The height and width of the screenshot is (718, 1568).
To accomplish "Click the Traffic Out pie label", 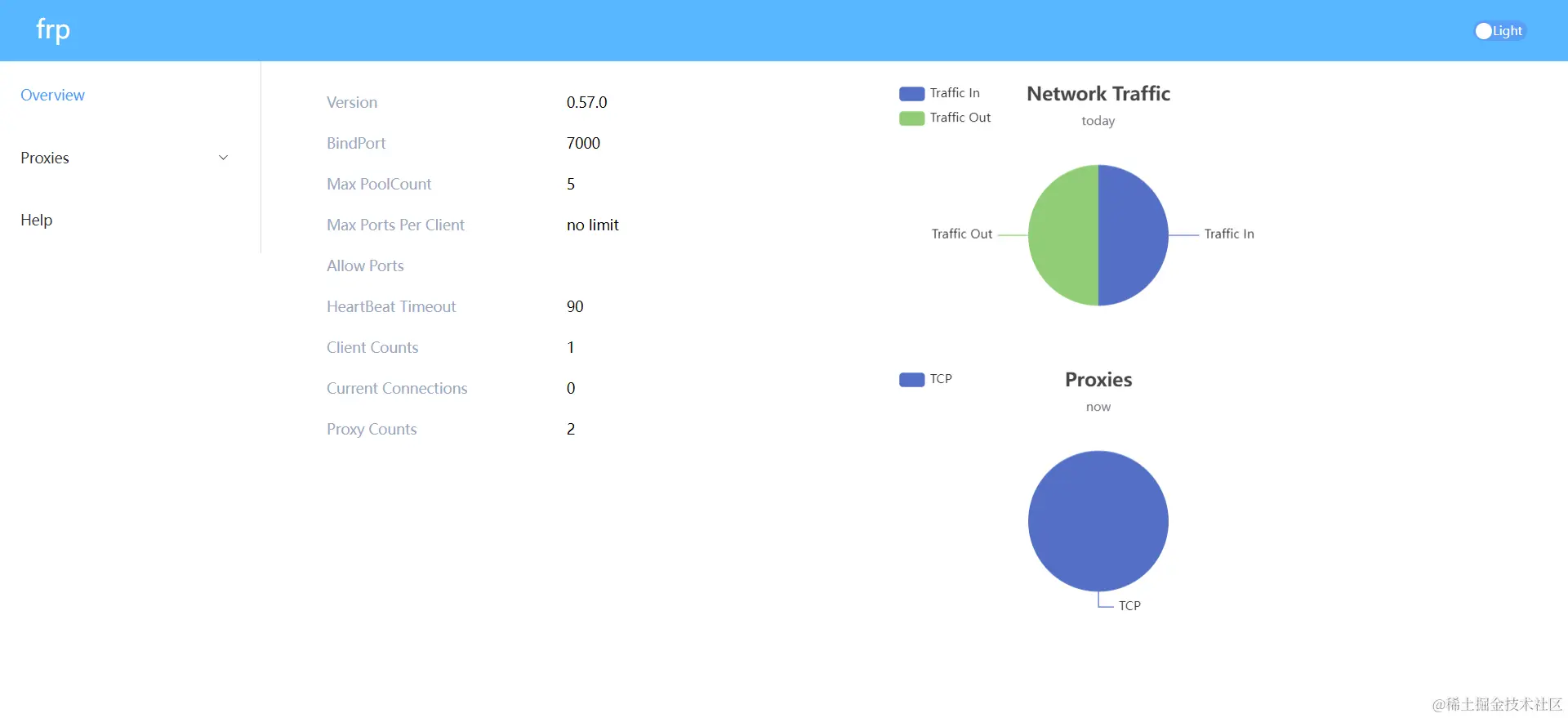I will [x=962, y=234].
